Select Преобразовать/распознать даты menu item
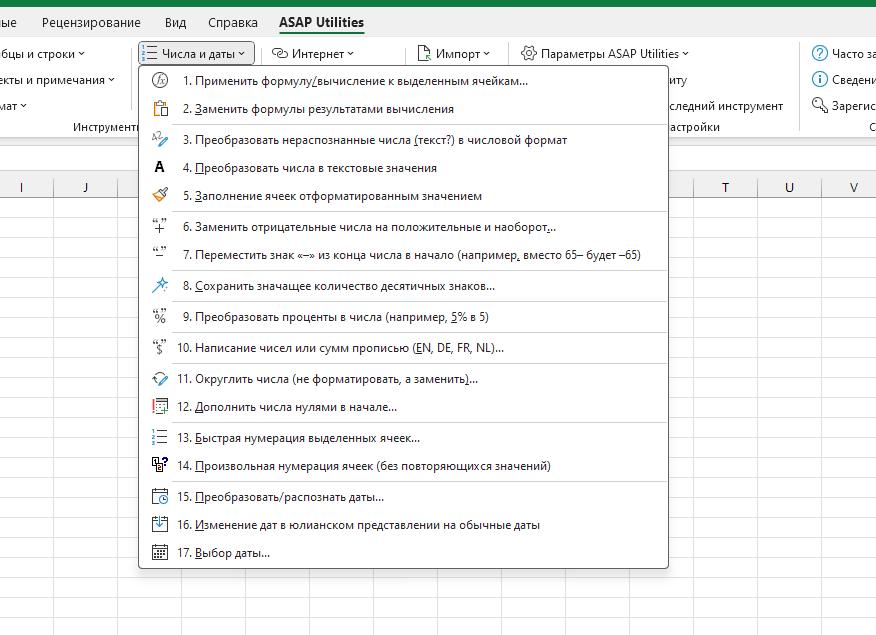 pos(280,497)
